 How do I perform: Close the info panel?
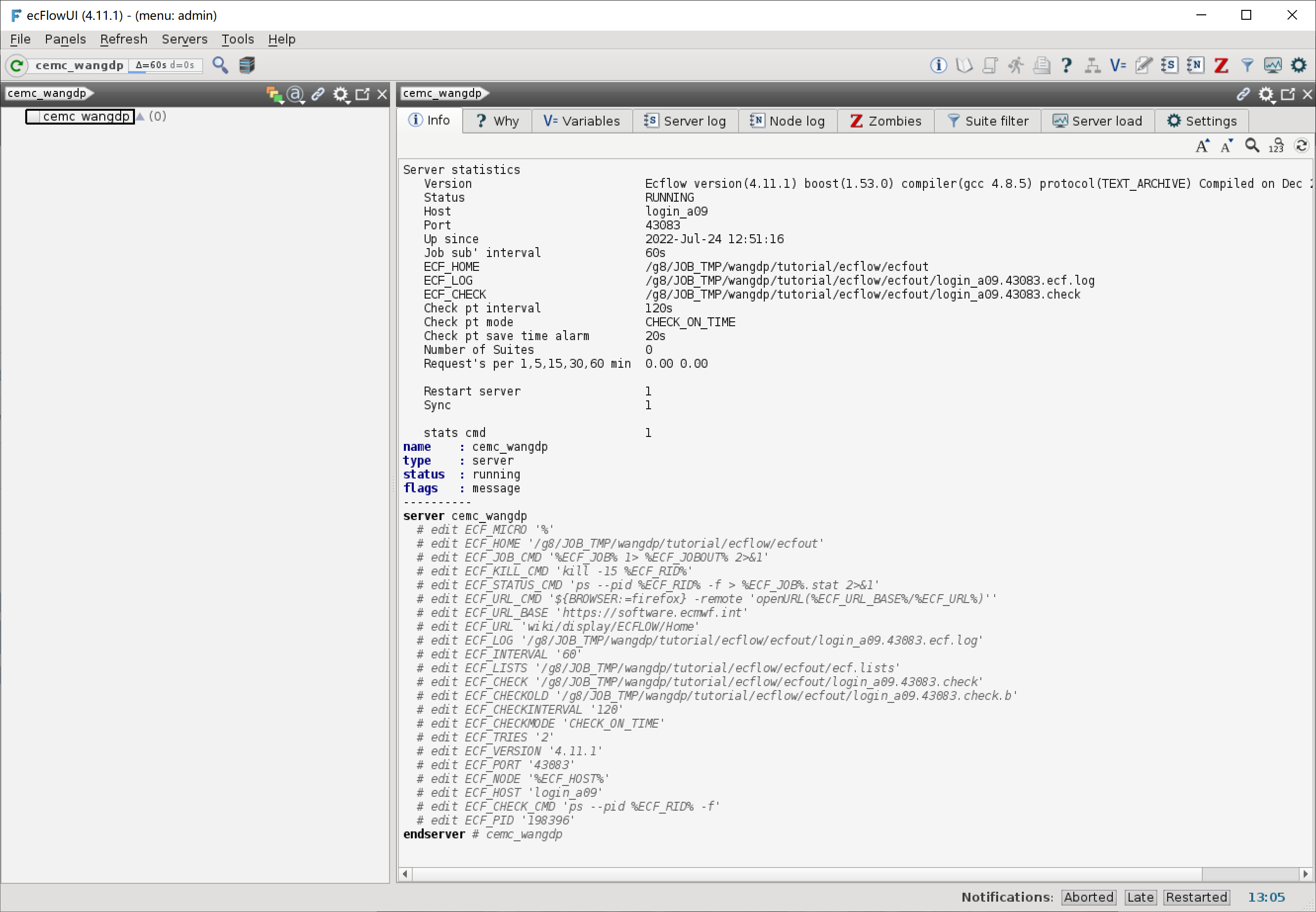pos(1308,94)
